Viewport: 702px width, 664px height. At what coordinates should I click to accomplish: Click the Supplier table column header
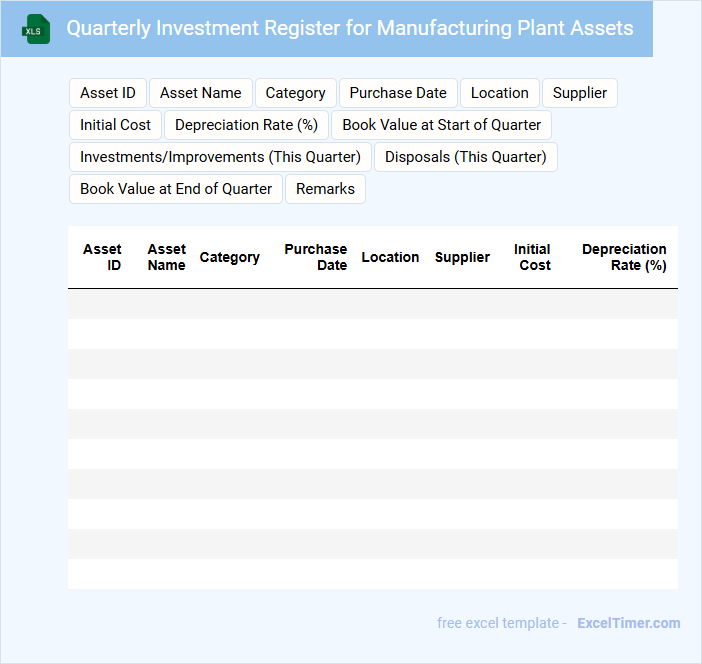[x=462, y=257]
